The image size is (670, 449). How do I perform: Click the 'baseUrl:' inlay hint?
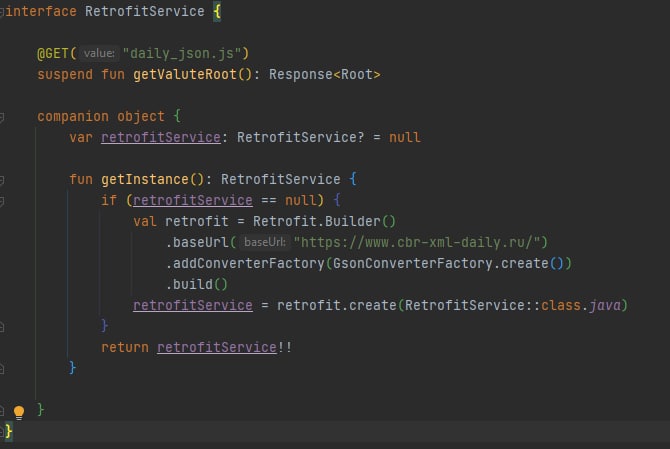click(264, 242)
